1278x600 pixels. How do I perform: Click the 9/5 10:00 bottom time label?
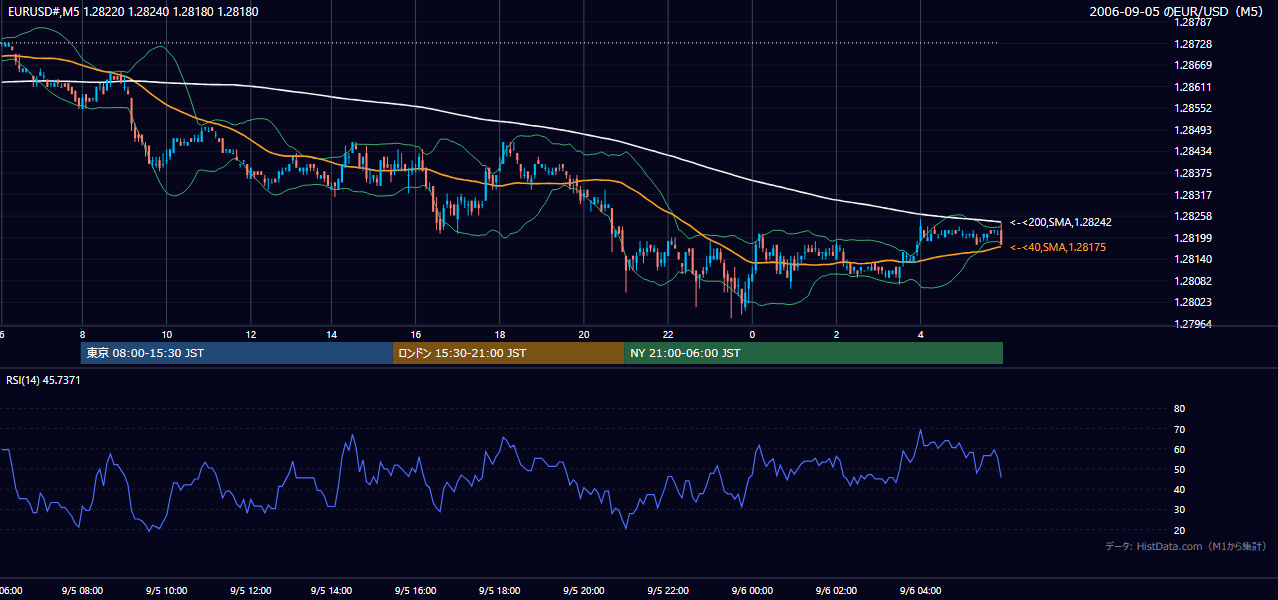pyautogui.click(x=166, y=591)
